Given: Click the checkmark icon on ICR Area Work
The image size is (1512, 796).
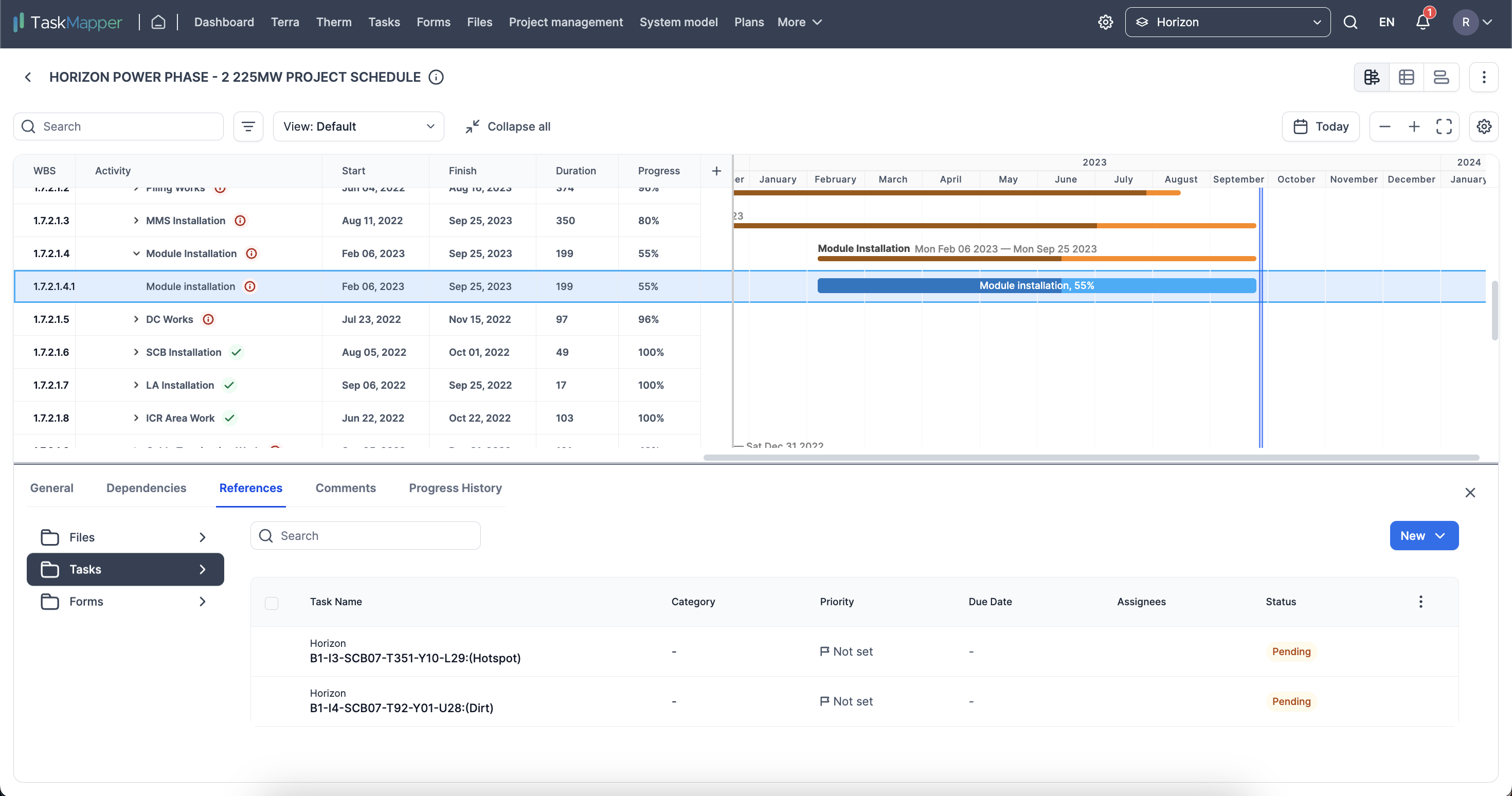Looking at the screenshot, I should (x=229, y=418).
